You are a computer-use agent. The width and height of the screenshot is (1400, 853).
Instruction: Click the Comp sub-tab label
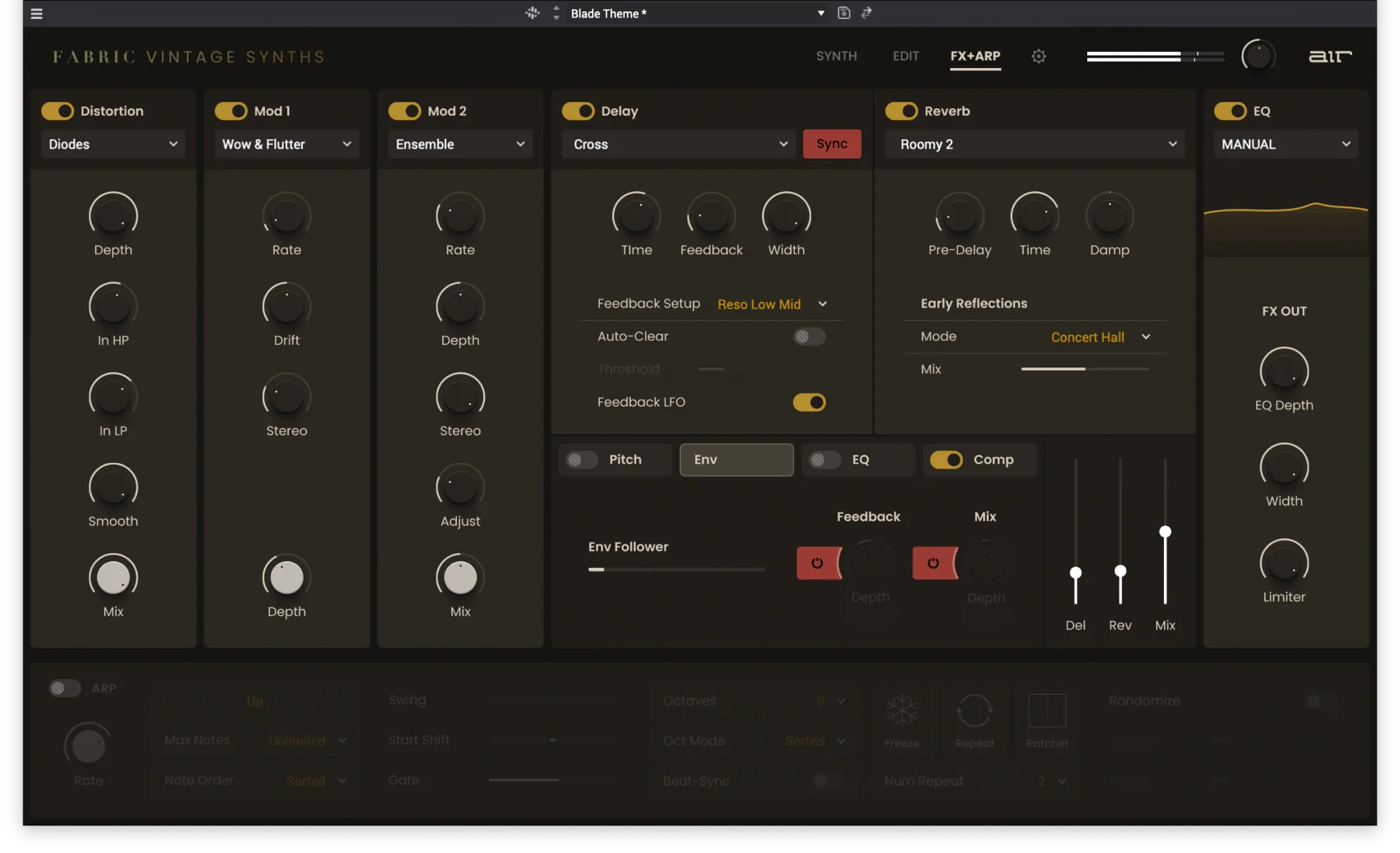click(x=993, y=460)
